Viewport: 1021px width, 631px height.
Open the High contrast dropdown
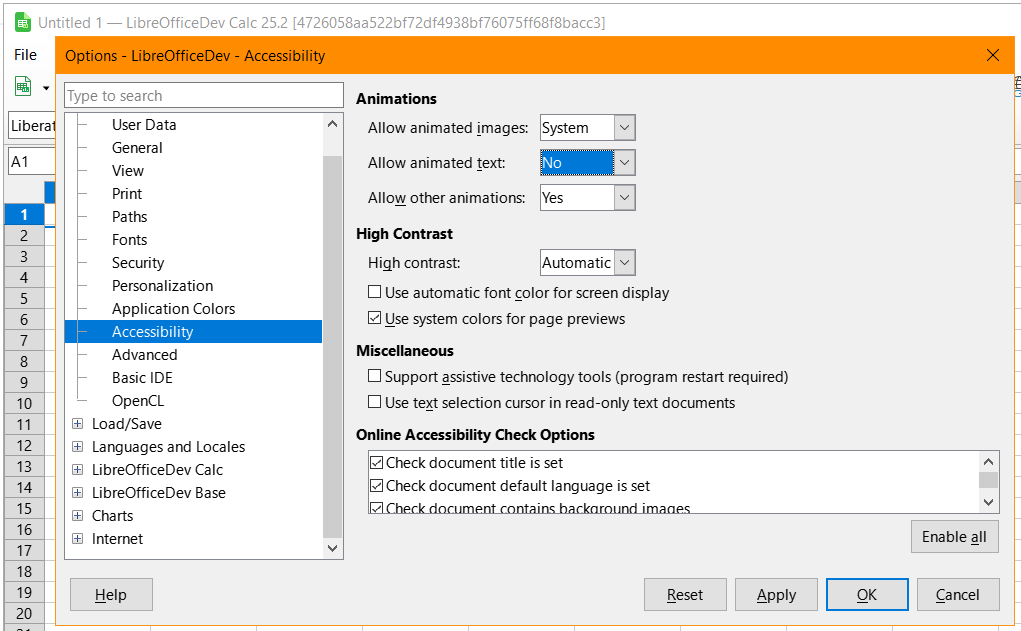coord(624,263)
